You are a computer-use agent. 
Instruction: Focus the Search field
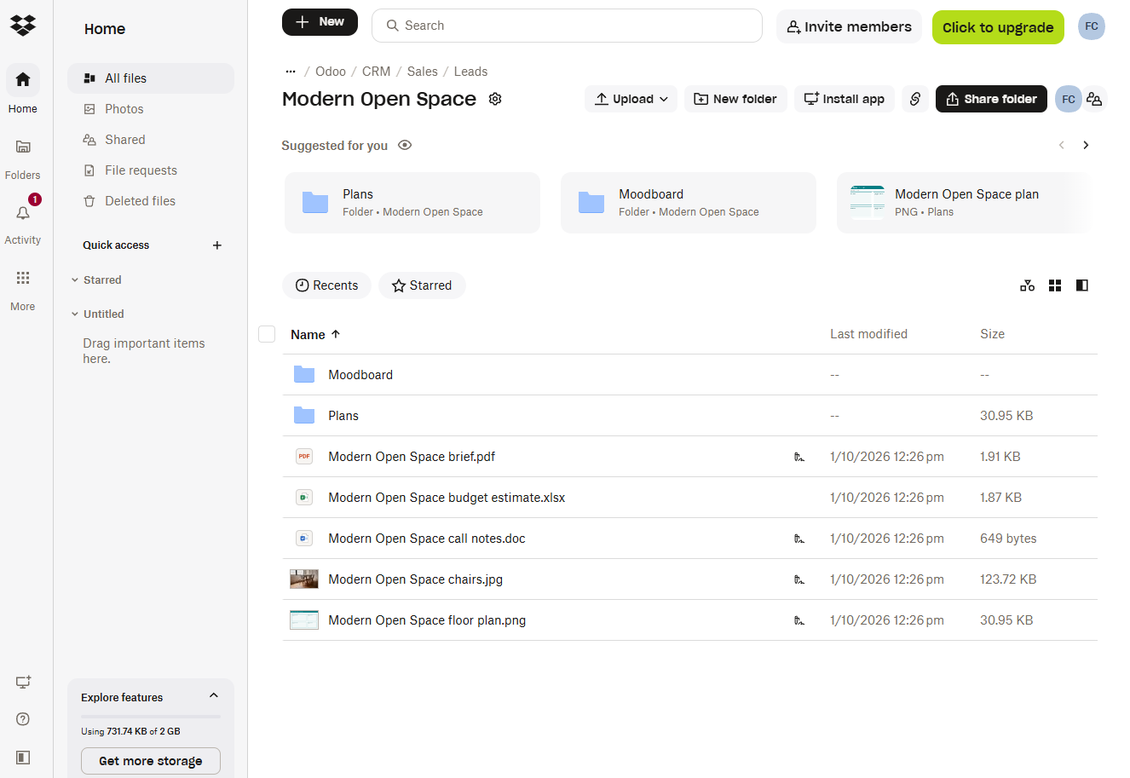point(567,26)
